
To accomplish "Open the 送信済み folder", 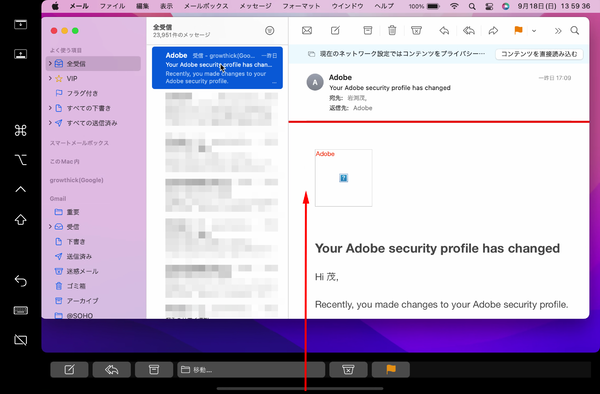I will (79, 256).
